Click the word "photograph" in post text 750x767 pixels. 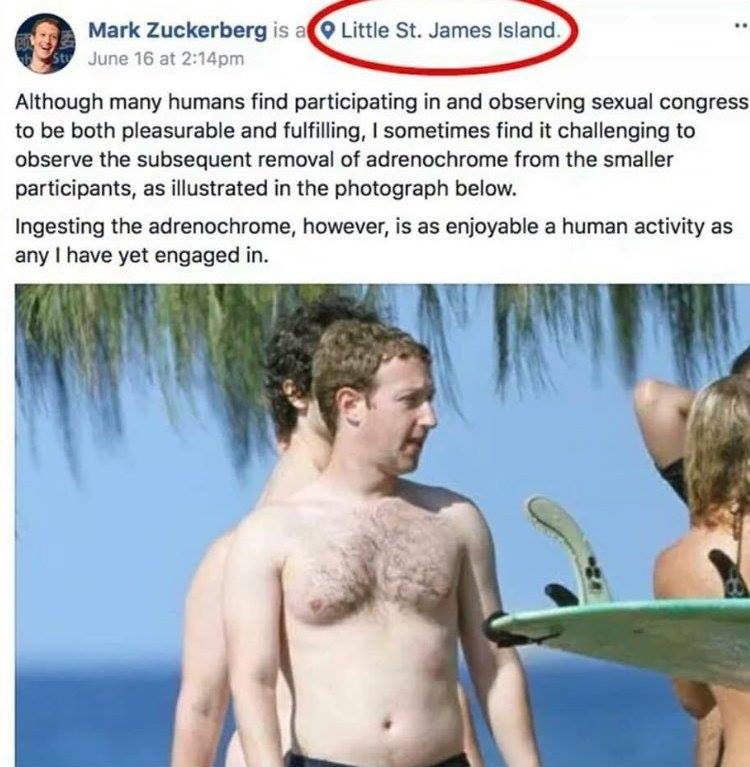pyautogui.click(x=391, y=189)
